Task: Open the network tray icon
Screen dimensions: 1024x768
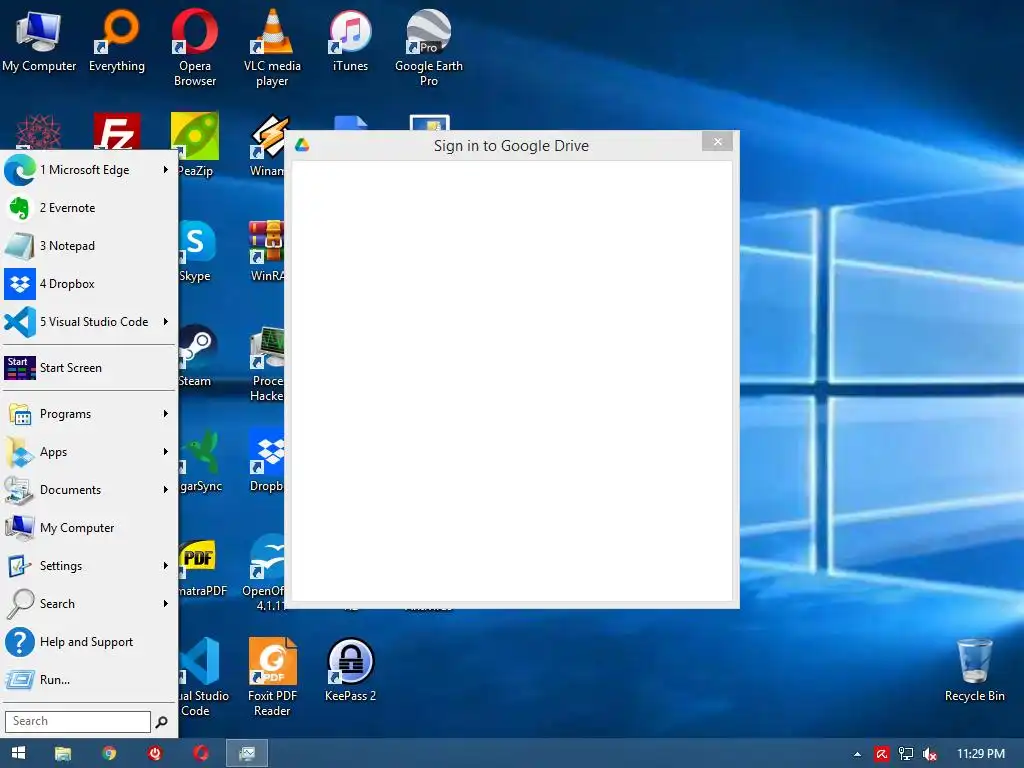Action: 905,754
